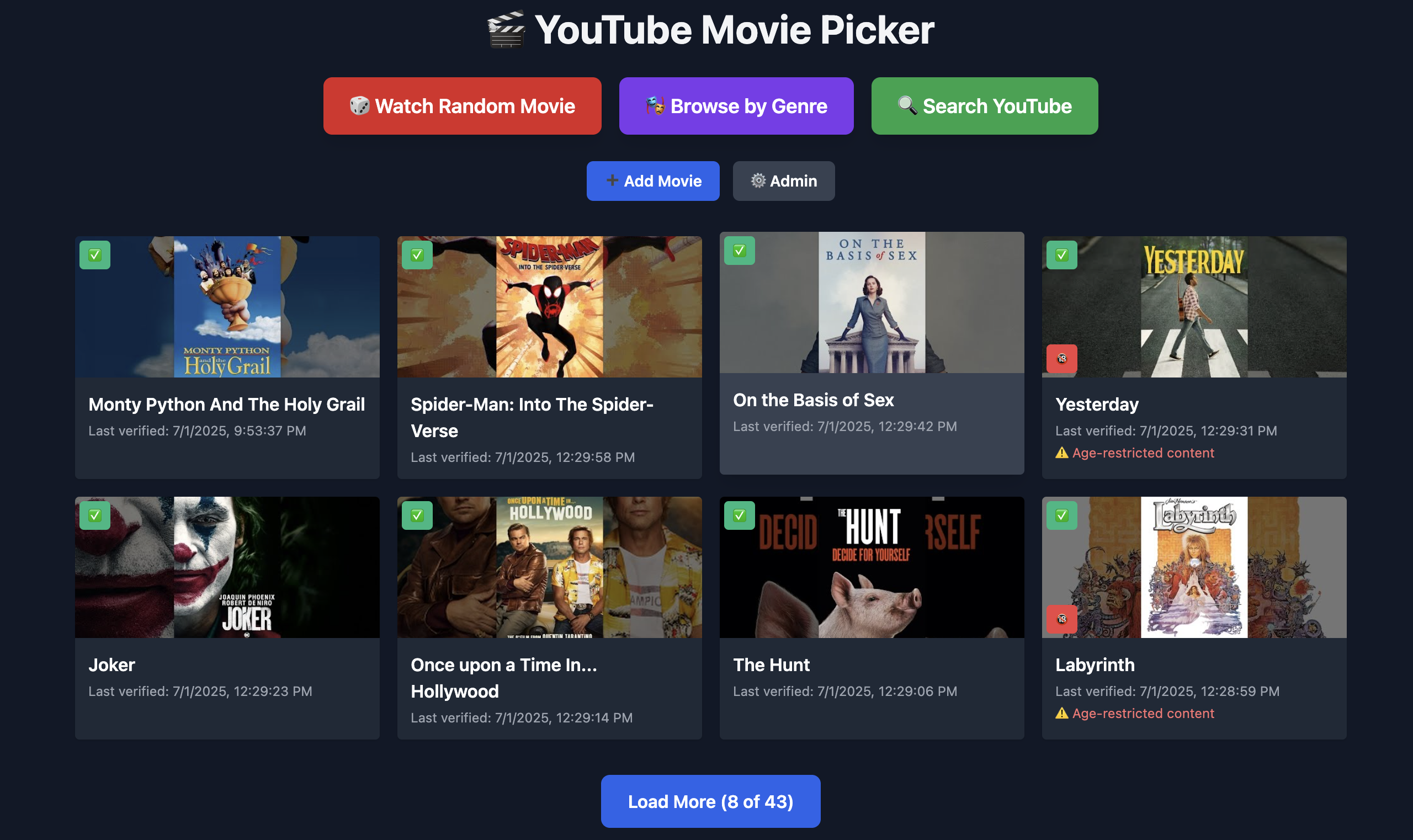Click 'Age-restricted content' under Yesterday

[1143, 453]
